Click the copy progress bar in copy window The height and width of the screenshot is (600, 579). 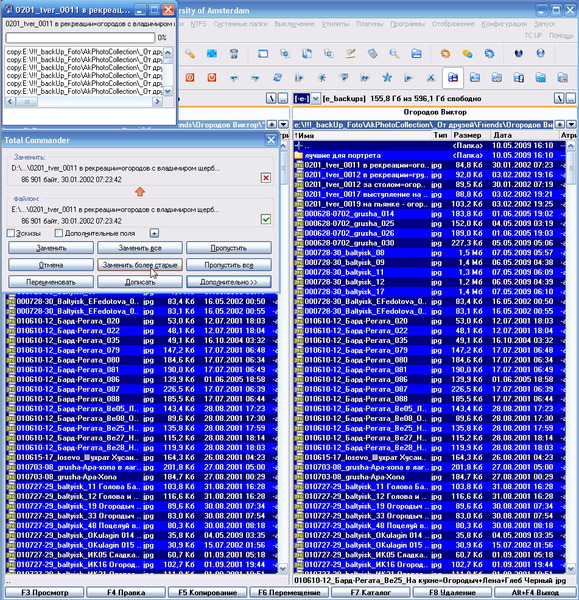click(80, 38)
